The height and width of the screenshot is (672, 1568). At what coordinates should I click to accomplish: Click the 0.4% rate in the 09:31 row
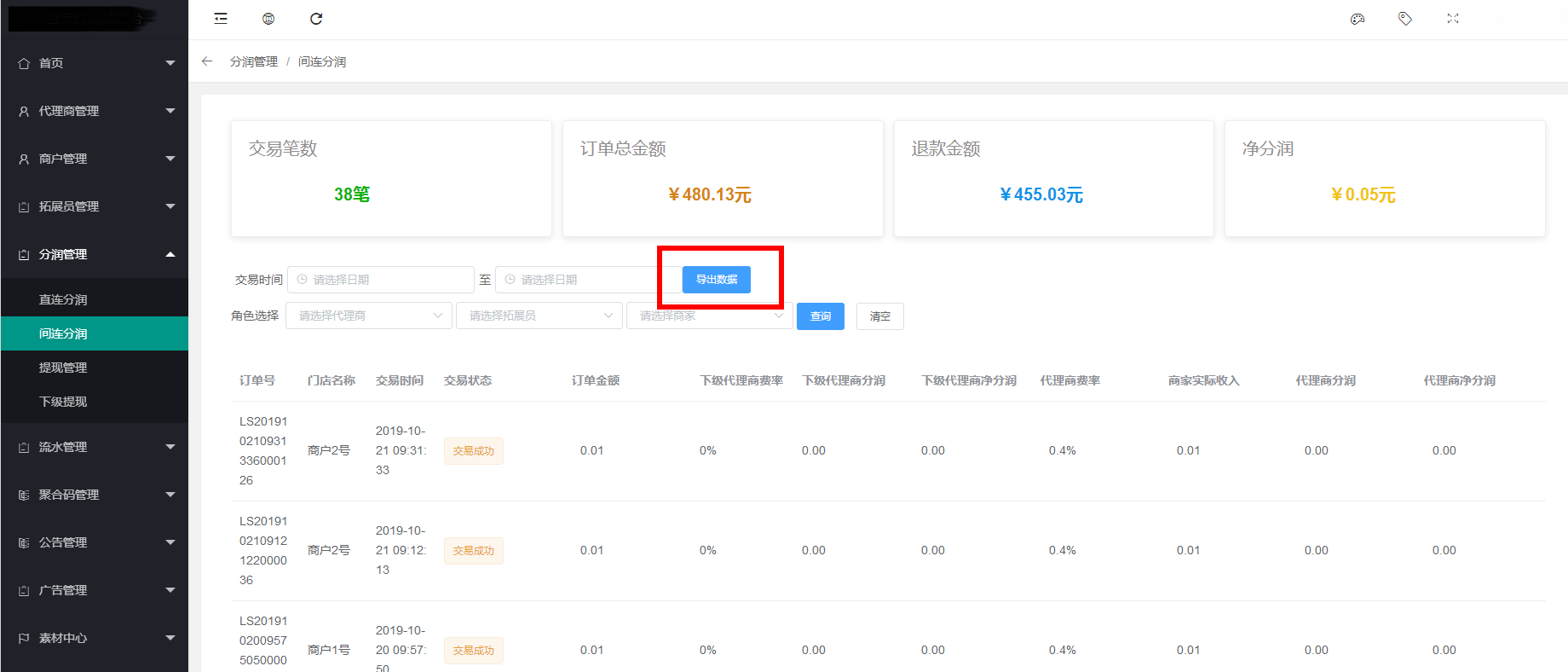click(x=1063, y=450)
